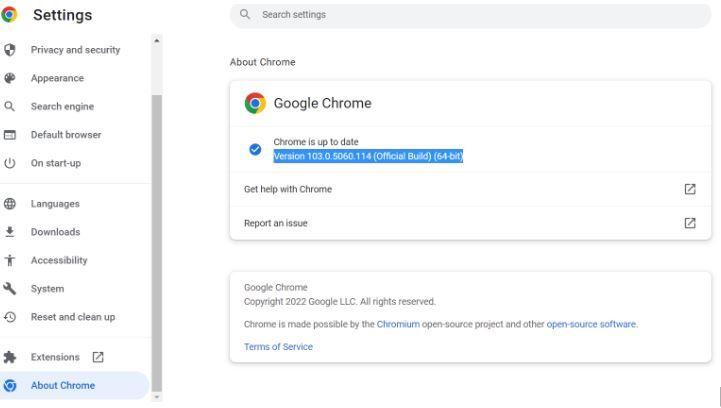This screenshot has height=408, width=721.
Task: Click the Accessibility person icon
Action: (x=10, y=260)
